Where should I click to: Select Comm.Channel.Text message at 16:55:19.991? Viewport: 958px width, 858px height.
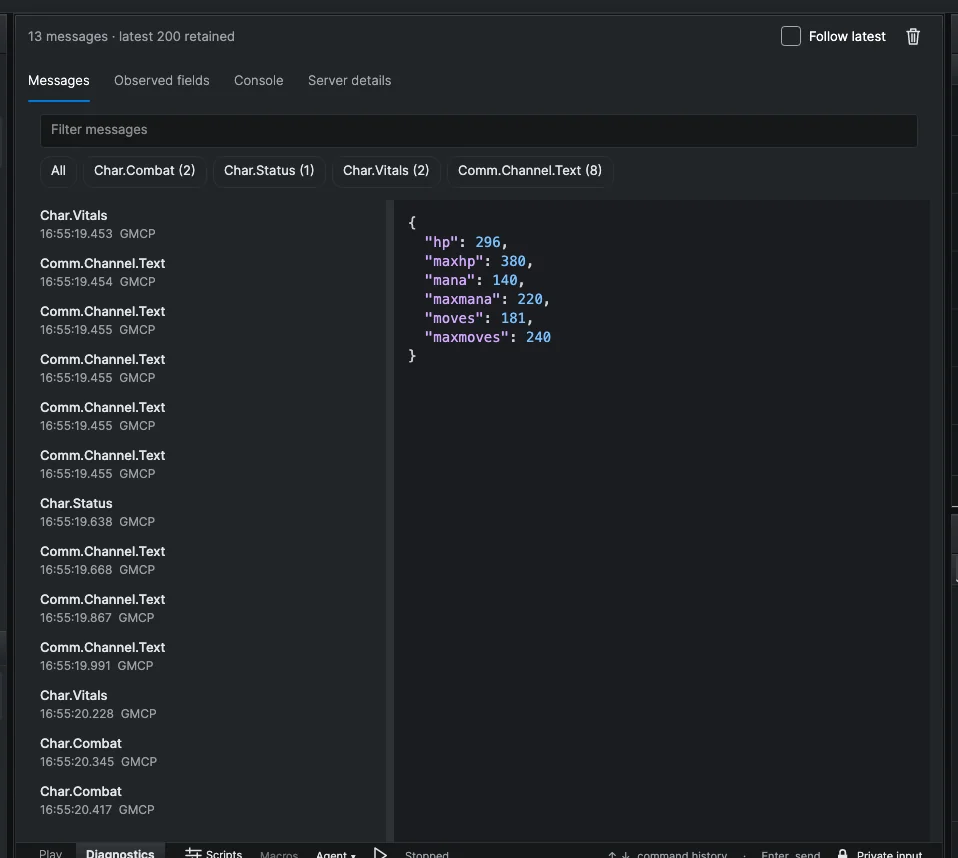coord(208,656)
